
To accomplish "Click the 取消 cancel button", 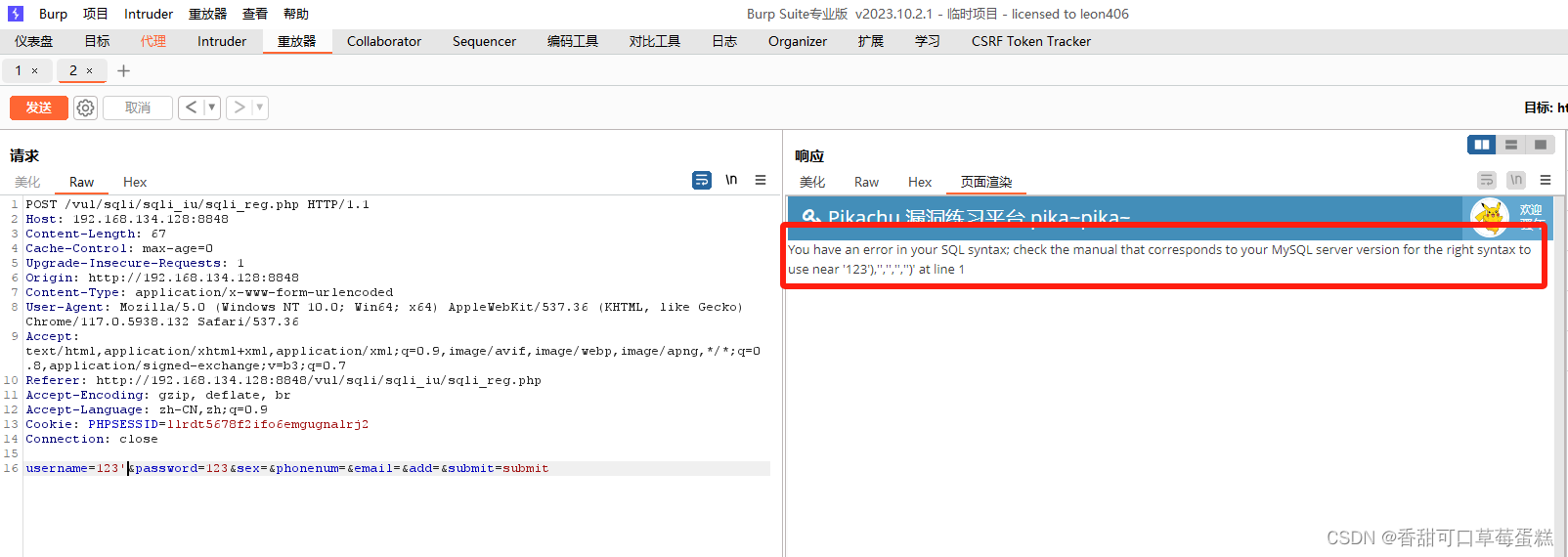I will (138, 107).
